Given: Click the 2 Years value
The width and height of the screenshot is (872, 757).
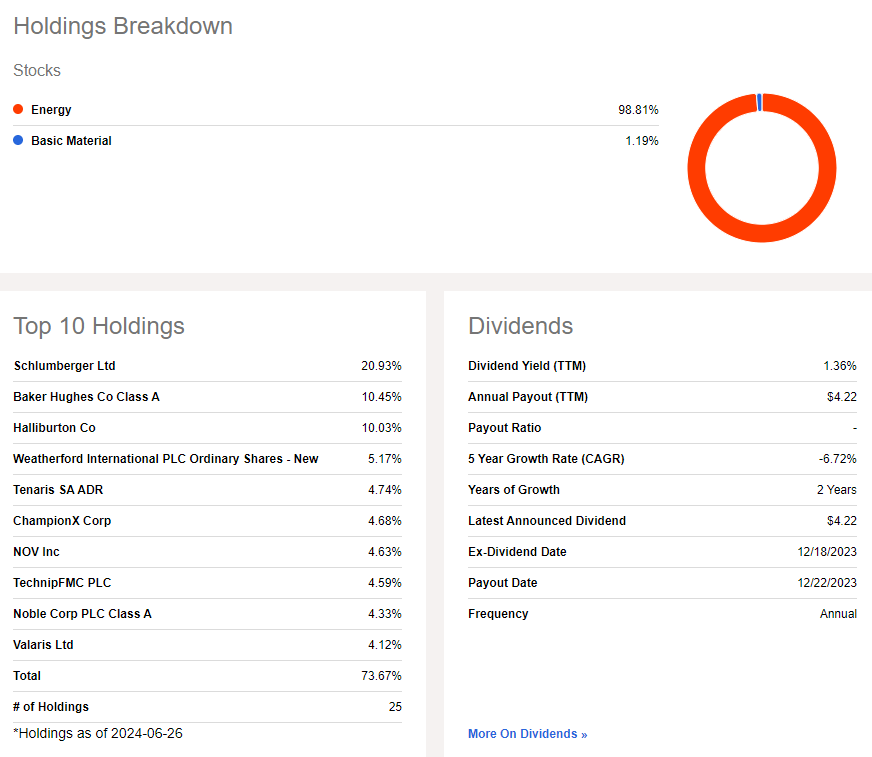Looking at the screenshot, I should 836,489.
